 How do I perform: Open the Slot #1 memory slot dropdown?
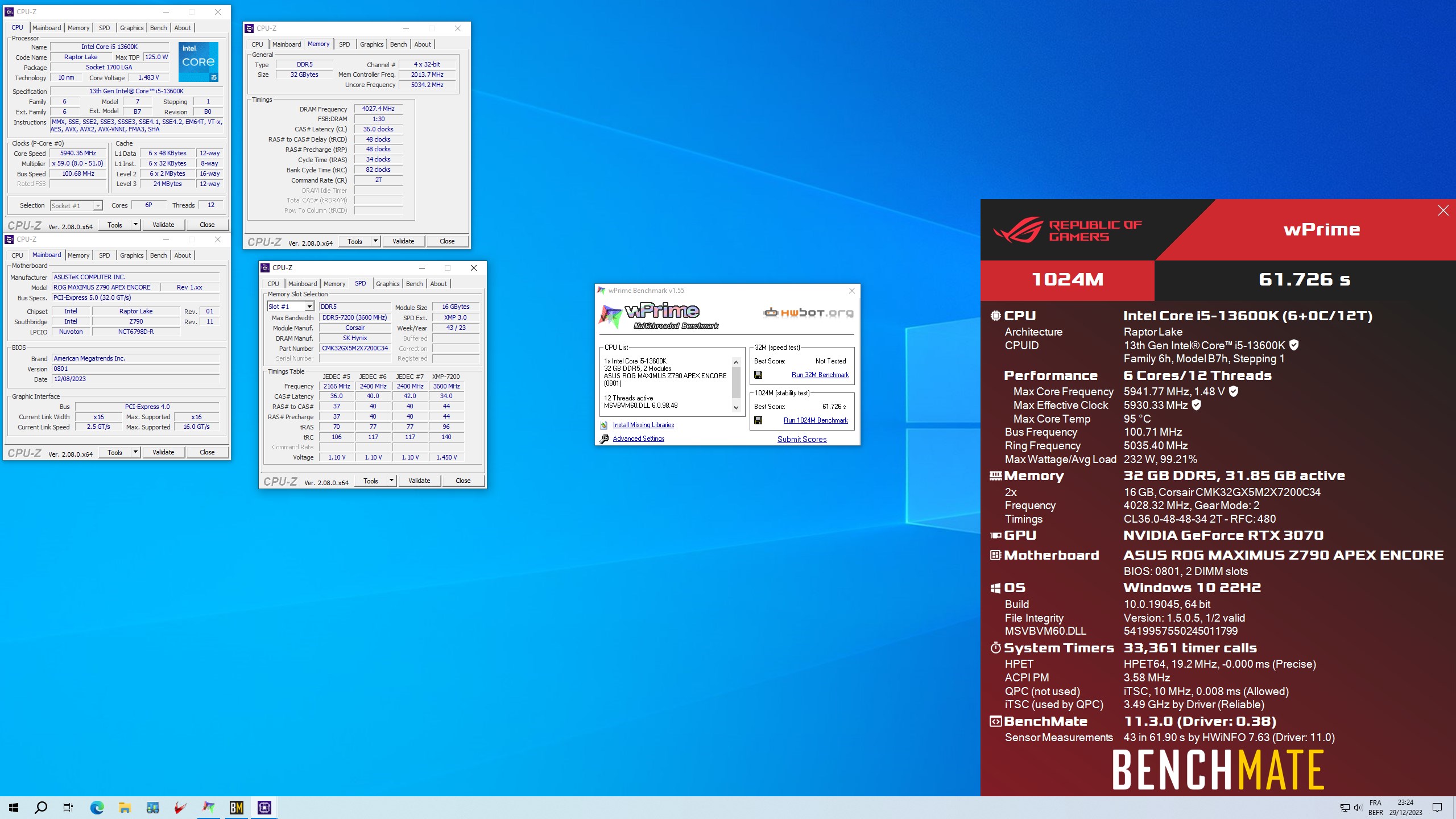pos(309,307)
